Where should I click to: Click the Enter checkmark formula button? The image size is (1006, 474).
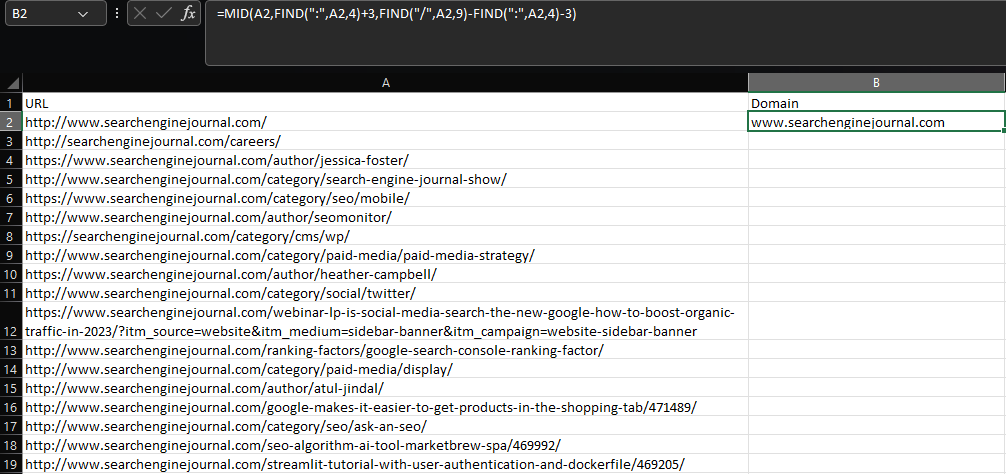point(163,15)
